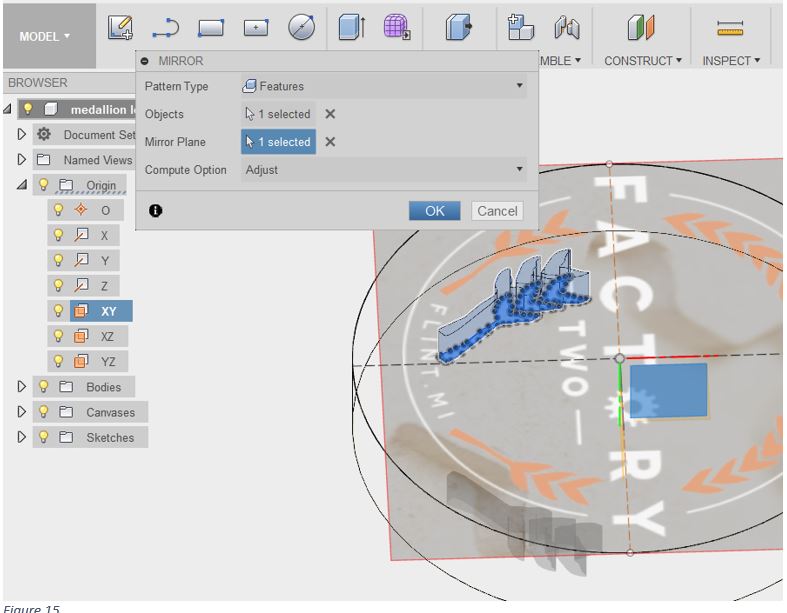
Task: Expand the Document Settings tree node
Action: [22, 134]
